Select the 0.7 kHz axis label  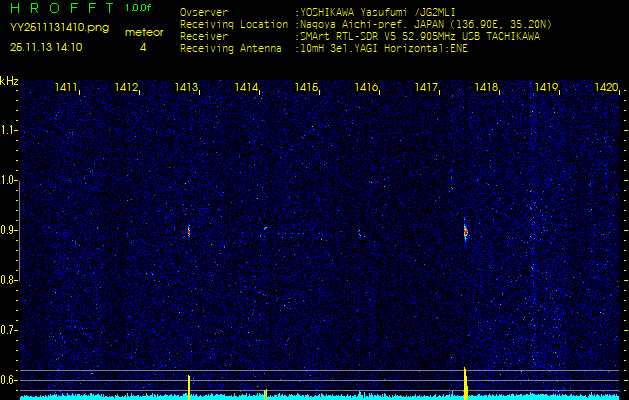click(x=9, y=329)
